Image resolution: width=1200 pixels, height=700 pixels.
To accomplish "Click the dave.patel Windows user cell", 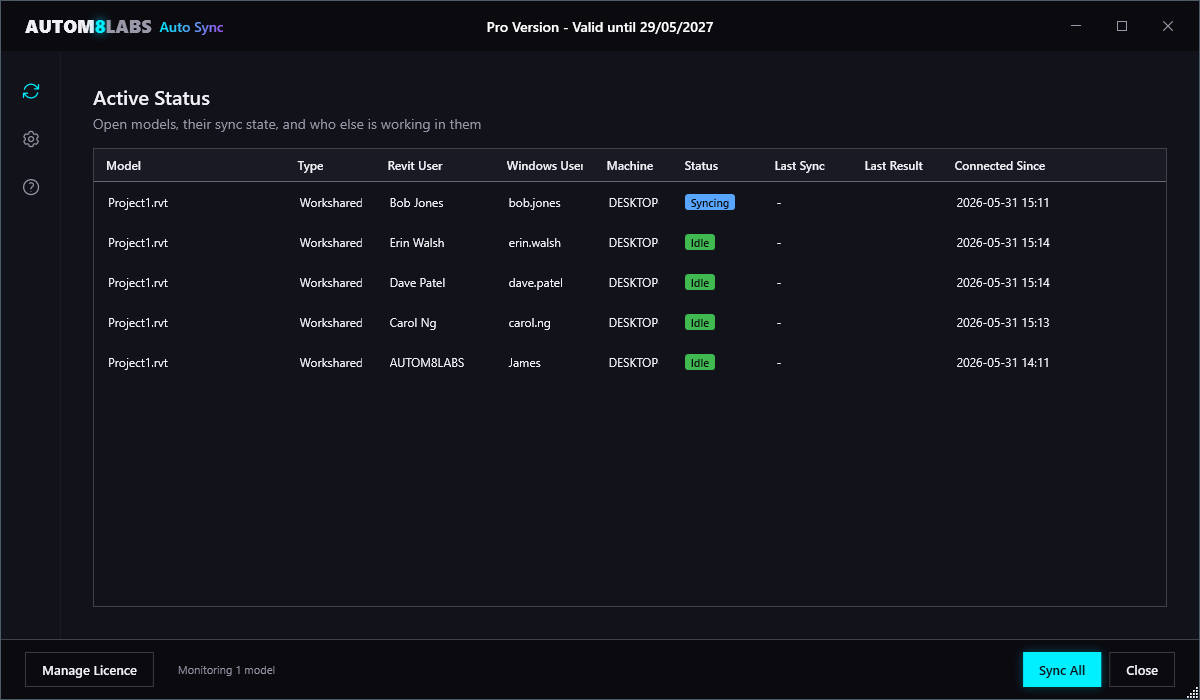I will click(x=536, y=283).
